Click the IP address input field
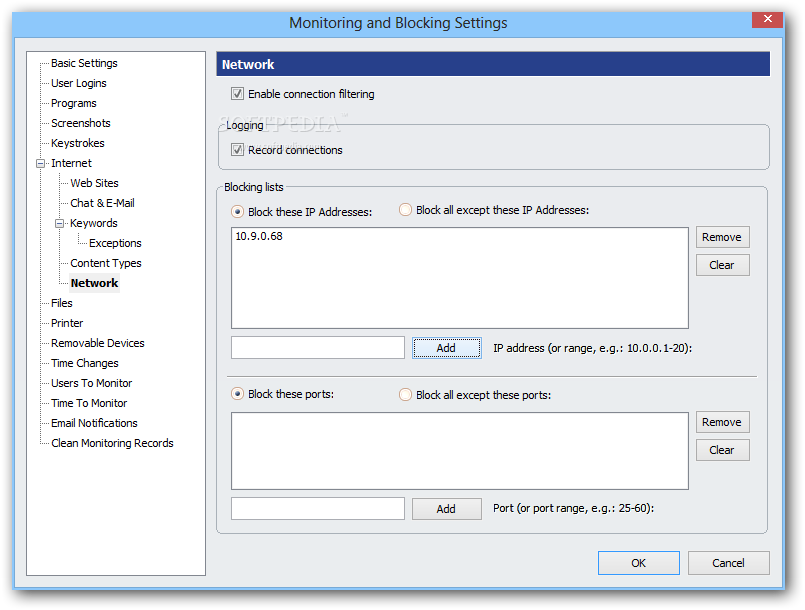805x610 pixels. [318, 348]
